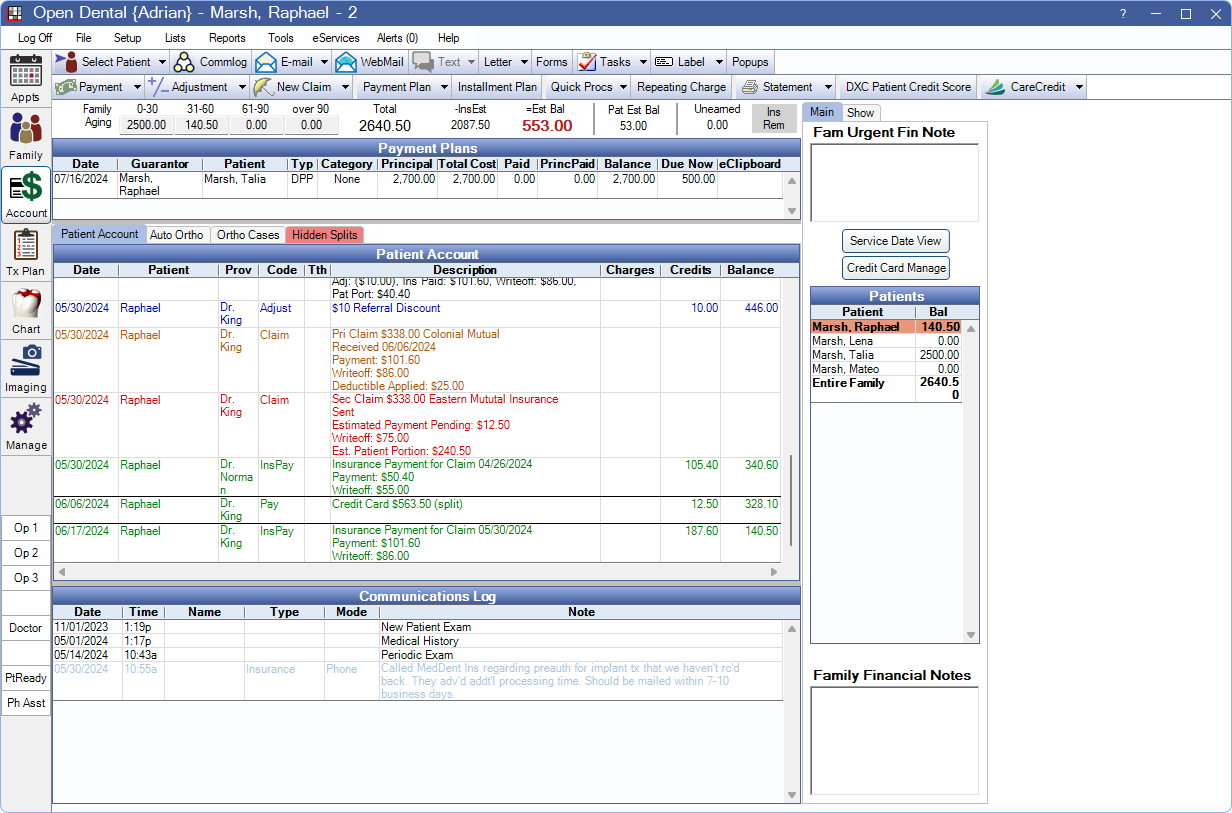Click the Statement toolbar button
1232x813 pixels.
coord(778,87)
